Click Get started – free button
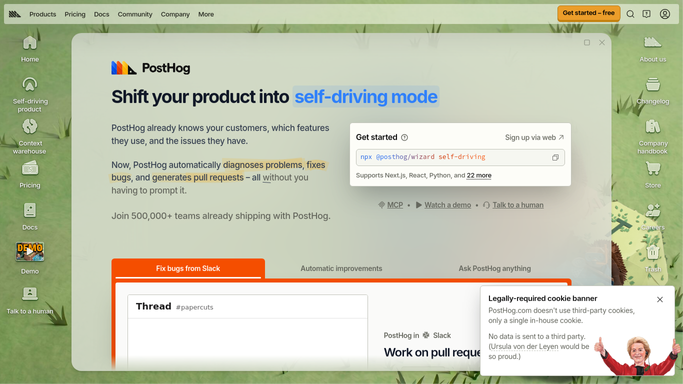The width and height of the screenshot is (683, 384). click(588, 13)
